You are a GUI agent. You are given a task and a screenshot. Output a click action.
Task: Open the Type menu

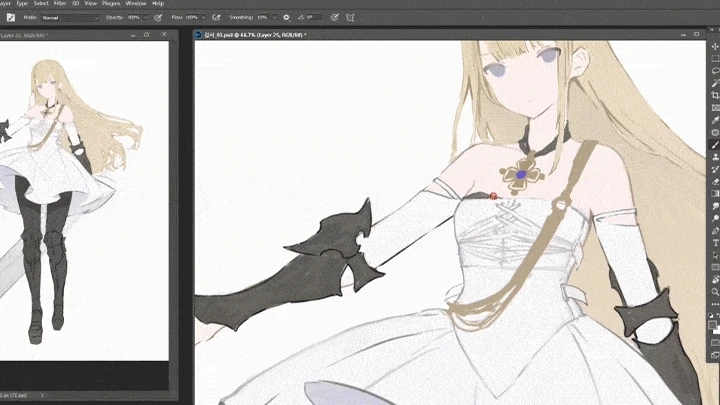[x=22, y=3]
